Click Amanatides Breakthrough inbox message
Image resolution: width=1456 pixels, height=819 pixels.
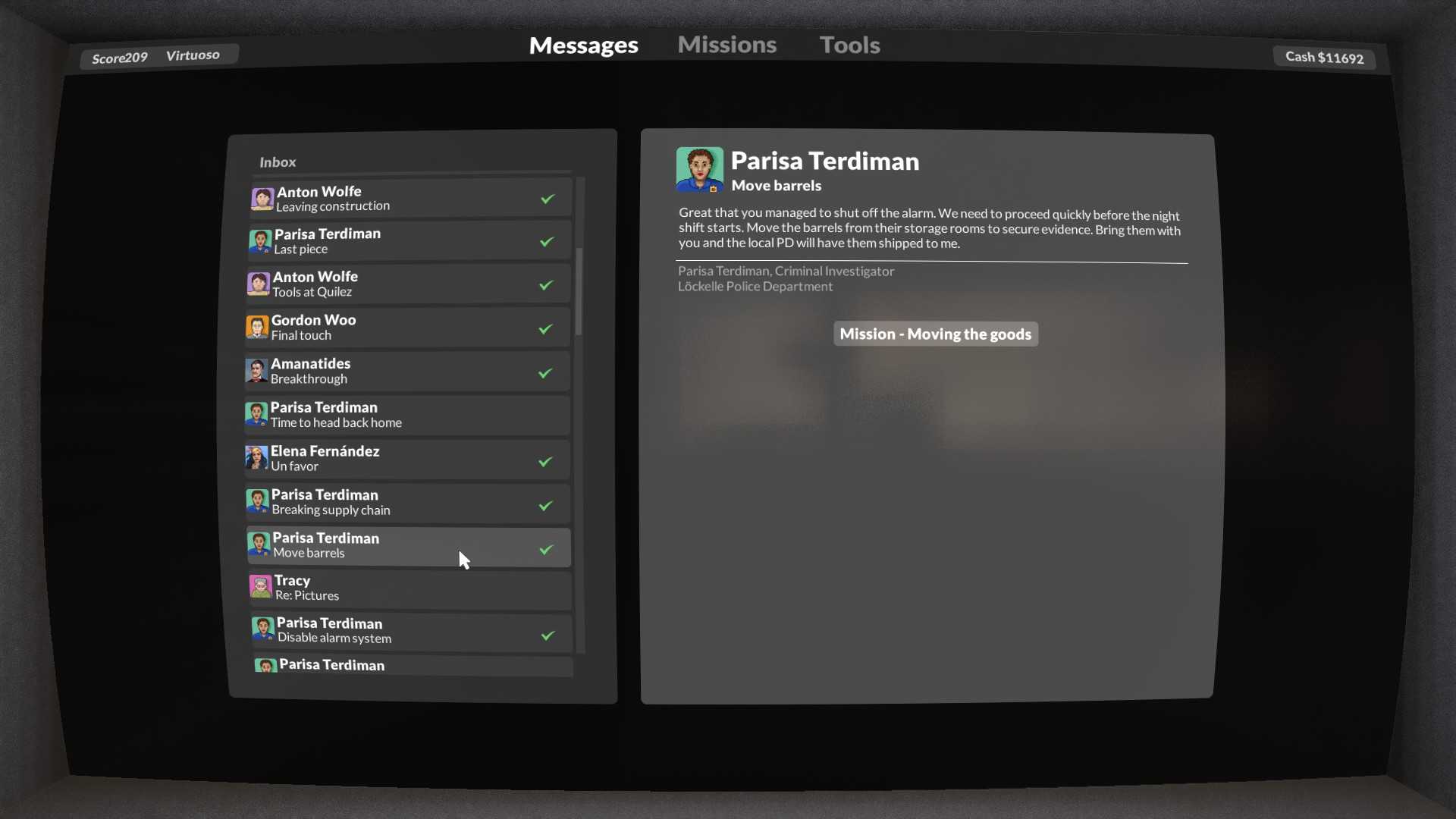[x=407, y=371]
